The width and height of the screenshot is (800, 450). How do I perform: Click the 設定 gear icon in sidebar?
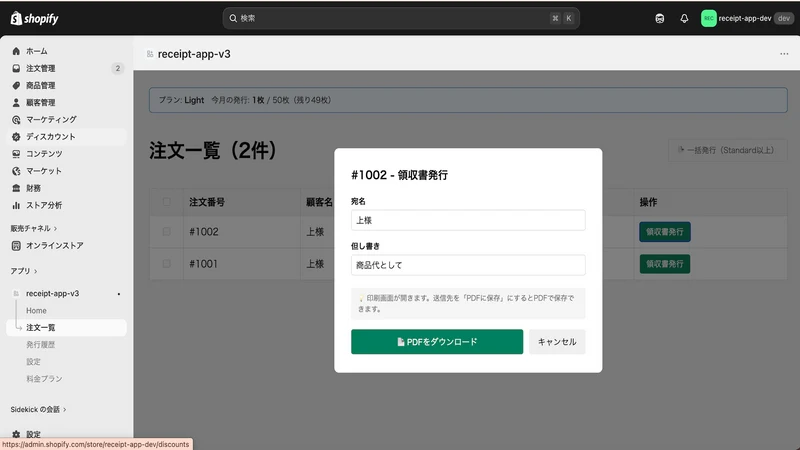(16, 434)
